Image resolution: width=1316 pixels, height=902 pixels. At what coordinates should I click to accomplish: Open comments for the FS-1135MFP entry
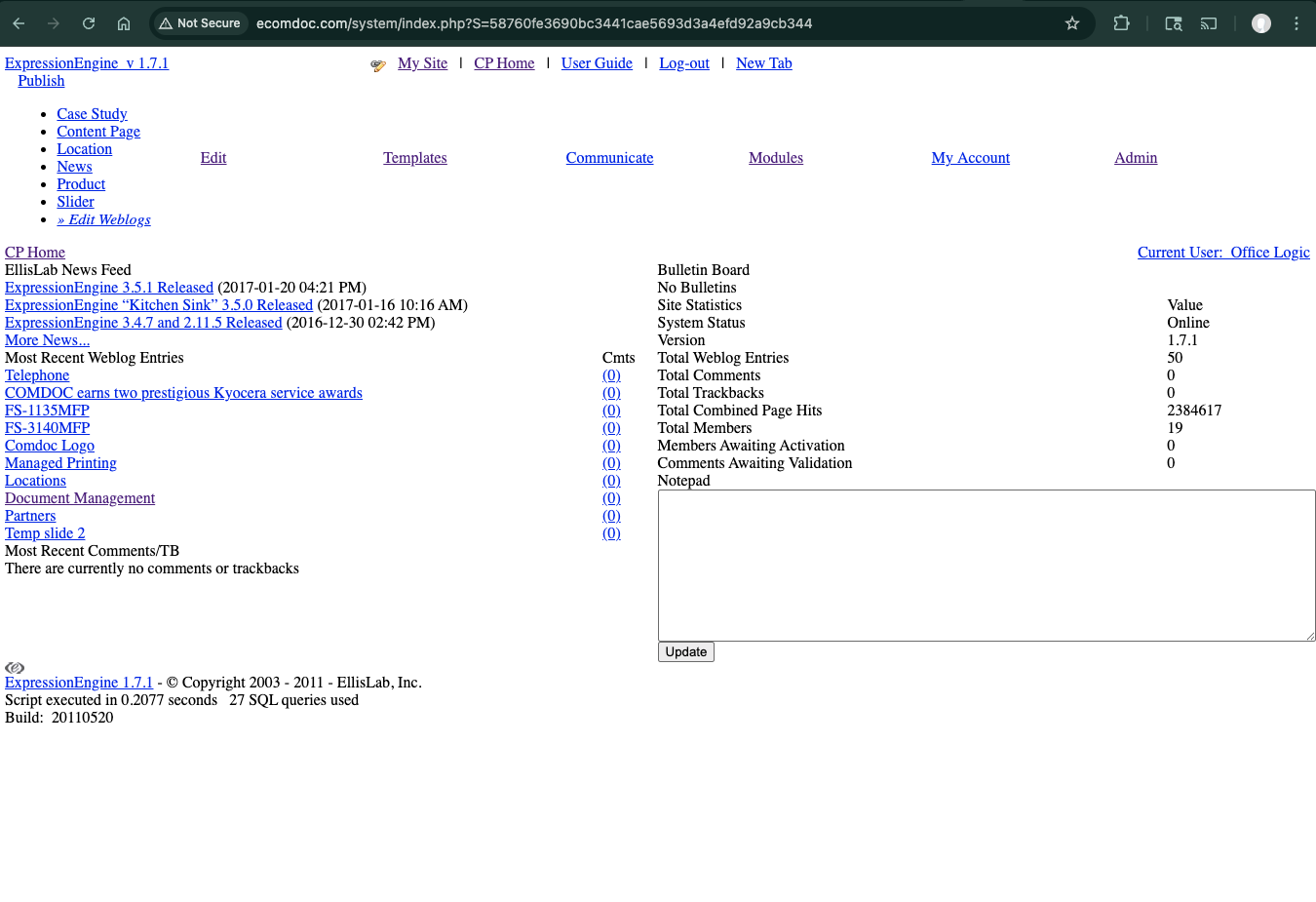point(611,410)
